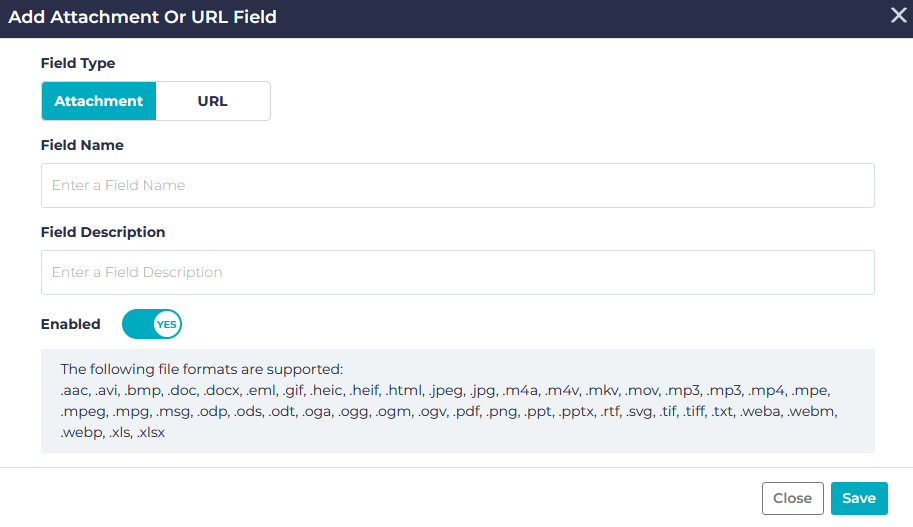
Task: Click the Field Type label
Action: point(78,63)
